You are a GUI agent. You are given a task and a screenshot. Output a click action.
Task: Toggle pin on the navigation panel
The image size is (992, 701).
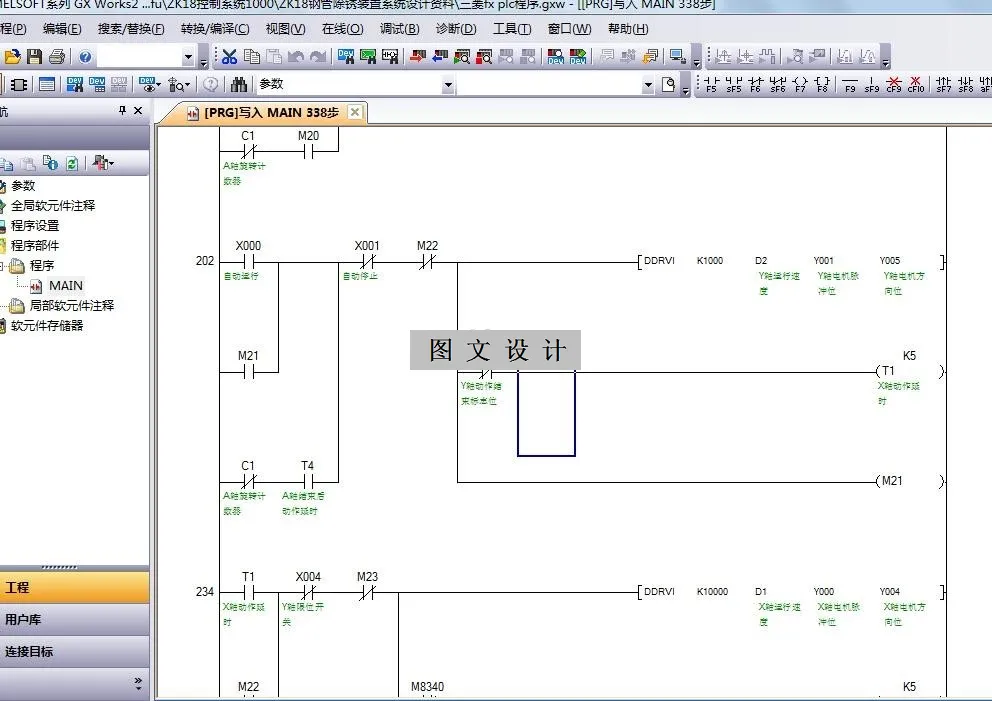pyautogui.click(x=122, y=111)
